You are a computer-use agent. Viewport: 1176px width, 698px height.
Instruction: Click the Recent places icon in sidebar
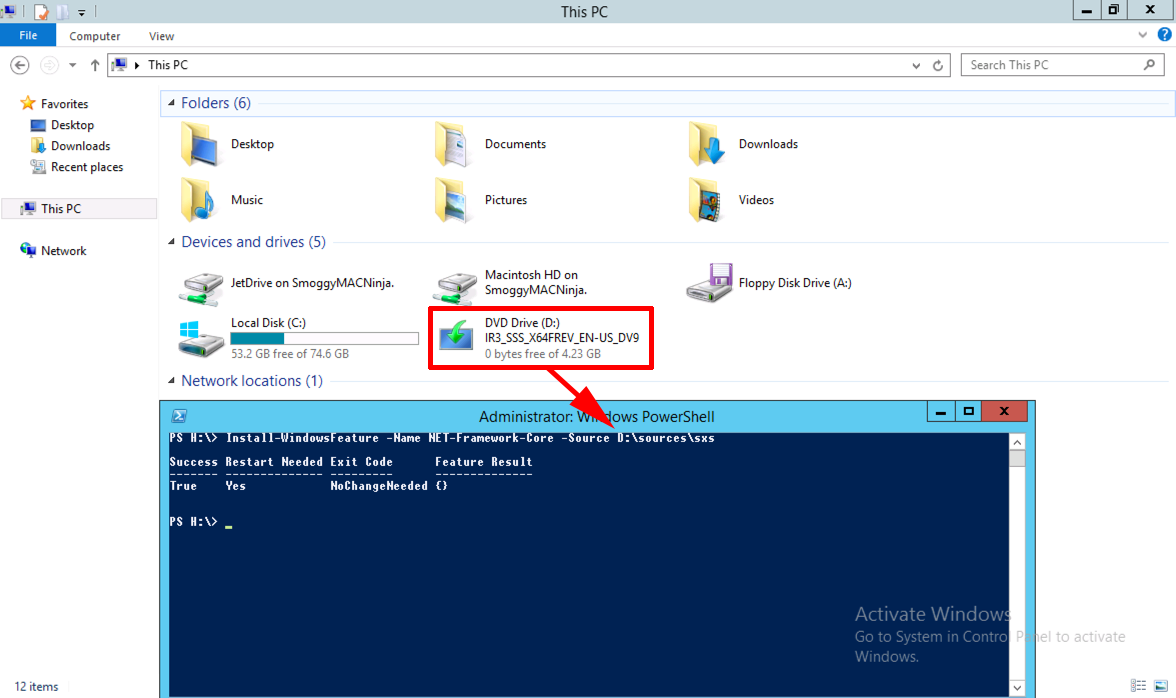pos(38,166)
